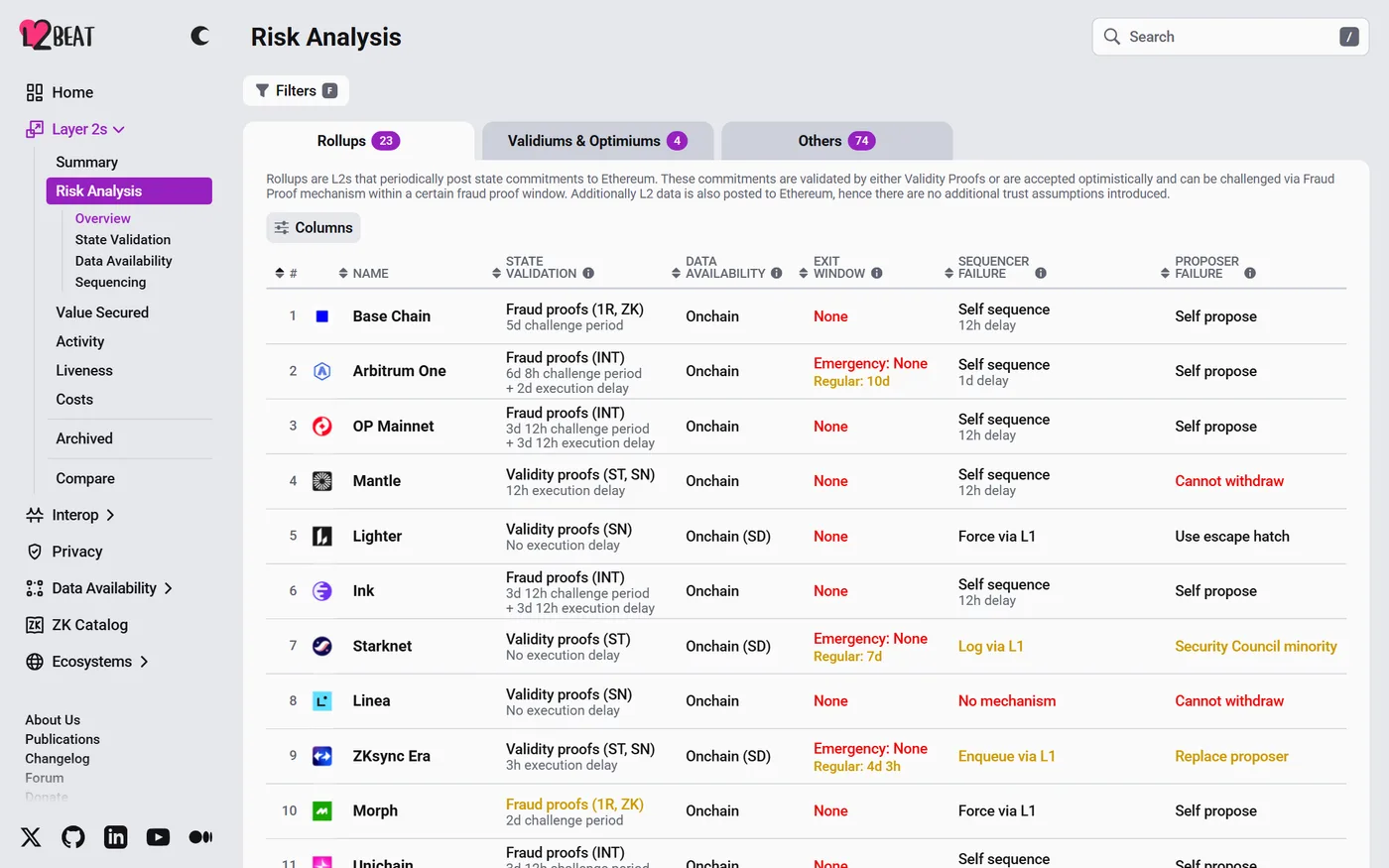Show Proposer Failure info tooltip icon

(1250, 273)
